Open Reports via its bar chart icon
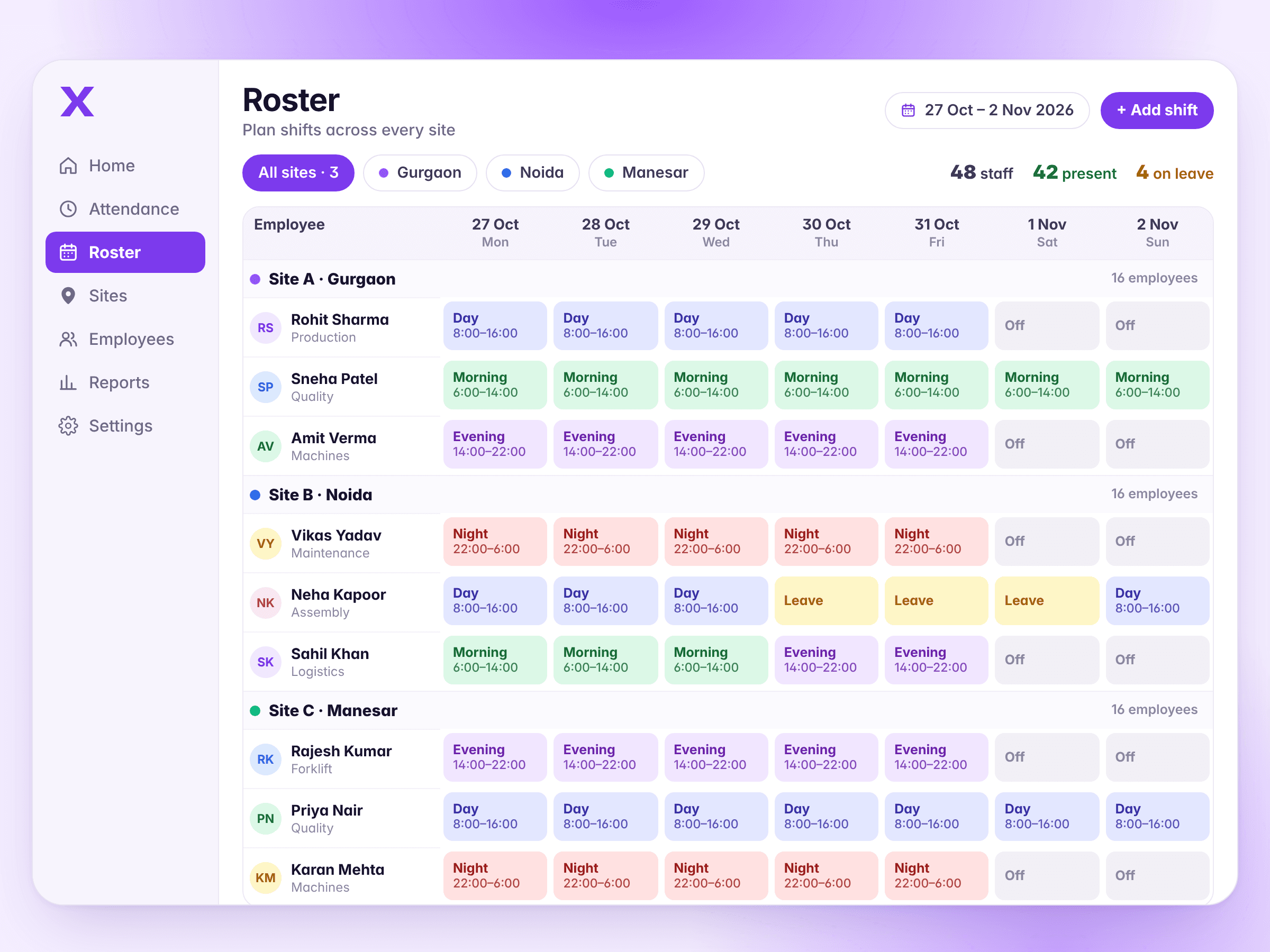This screenshot has height=952, width=1270. [68, 383]
